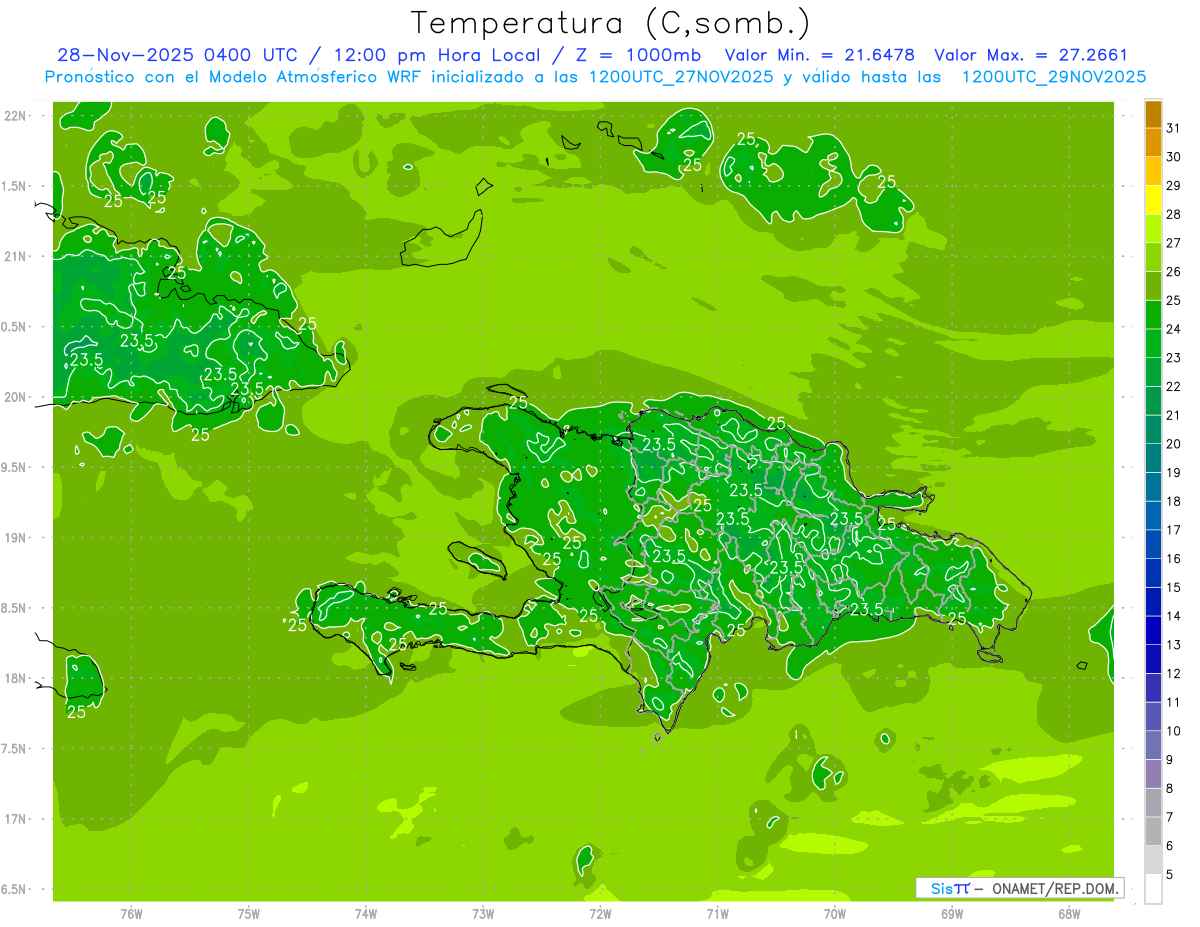
Task: Click the "20N" latitude axis label
Action: pyautogui.click(x=14, y=397)
